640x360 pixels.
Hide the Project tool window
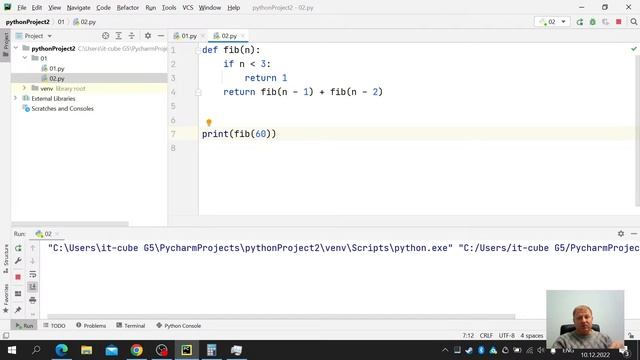(x=161, y=36)
